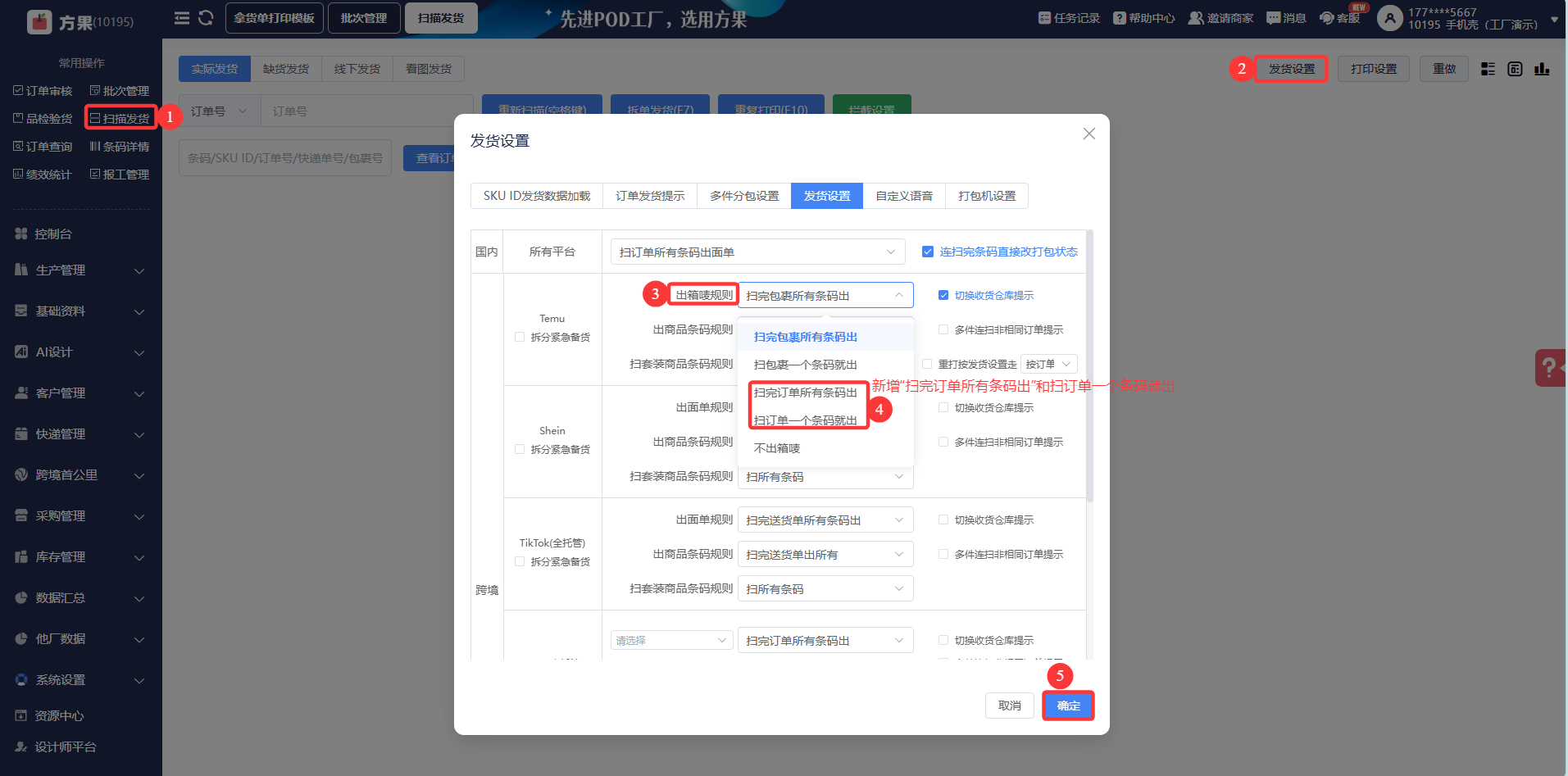This screenshot has width=1568, height=776.
Task: Open 批次管理 shortcut in sidebar 常用操作
Action: point(120,91)
